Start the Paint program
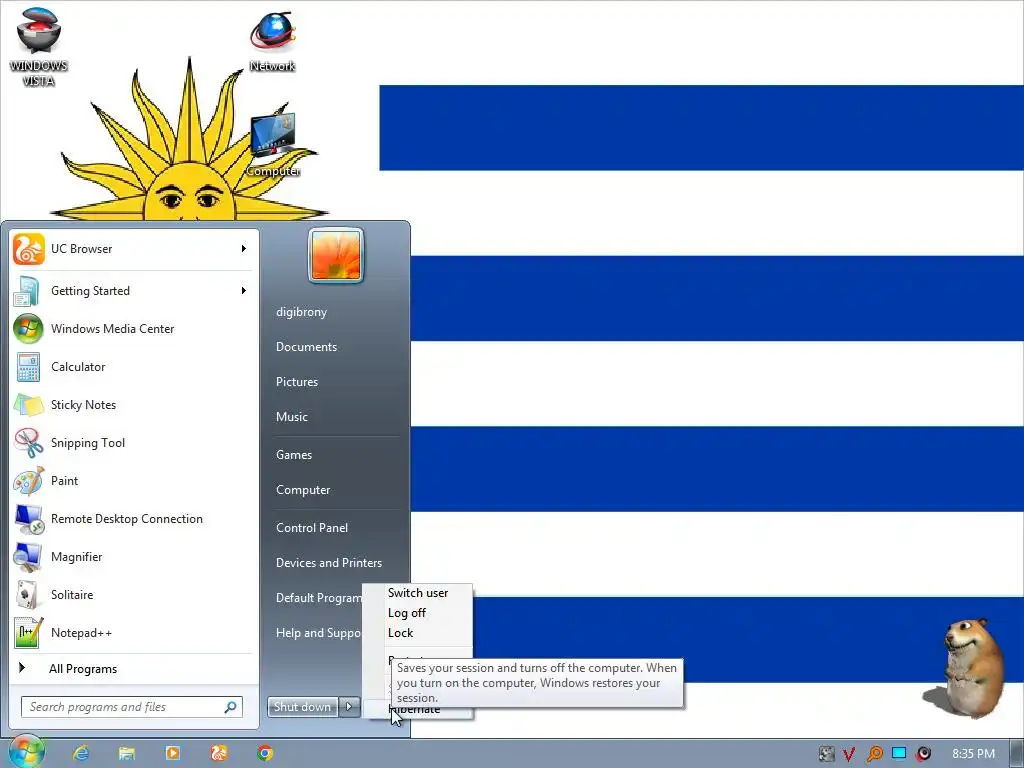This screenshot has width=1024, height=768. (133, 481)
